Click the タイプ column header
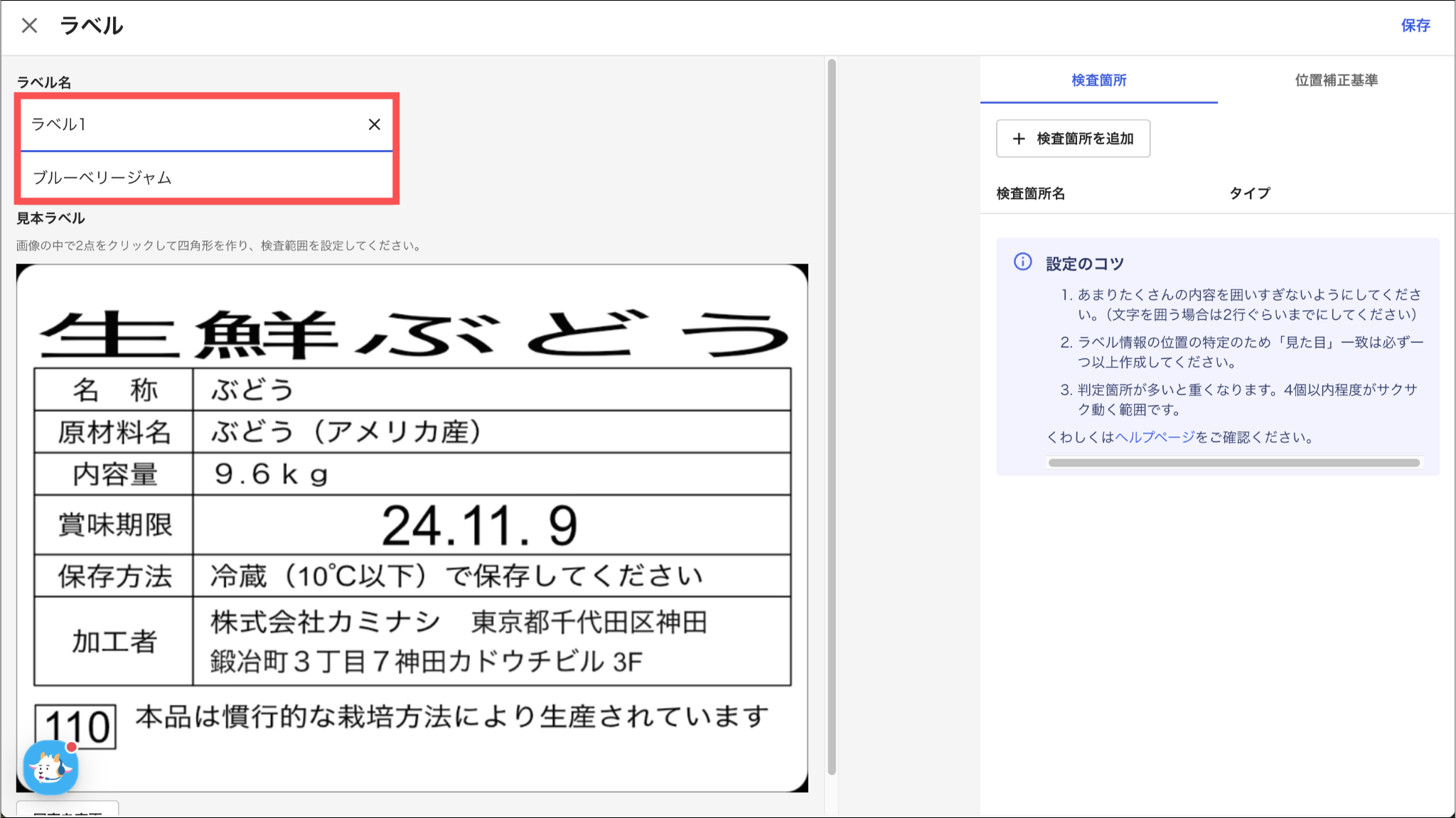The image size is (1456, 818). tap(1249, 193)
